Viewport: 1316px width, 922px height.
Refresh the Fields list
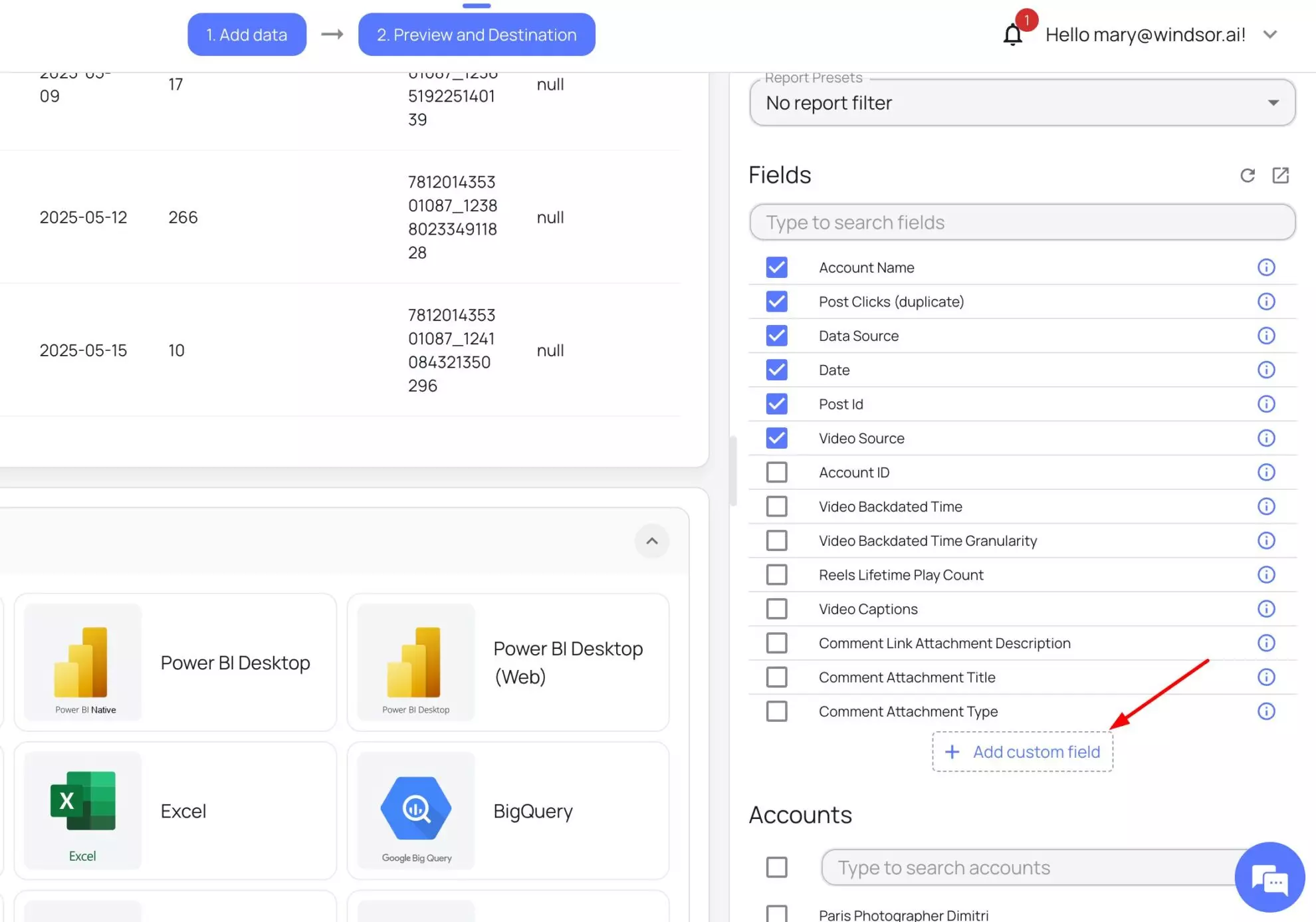pyautogui.click(x=1248, y=175)
